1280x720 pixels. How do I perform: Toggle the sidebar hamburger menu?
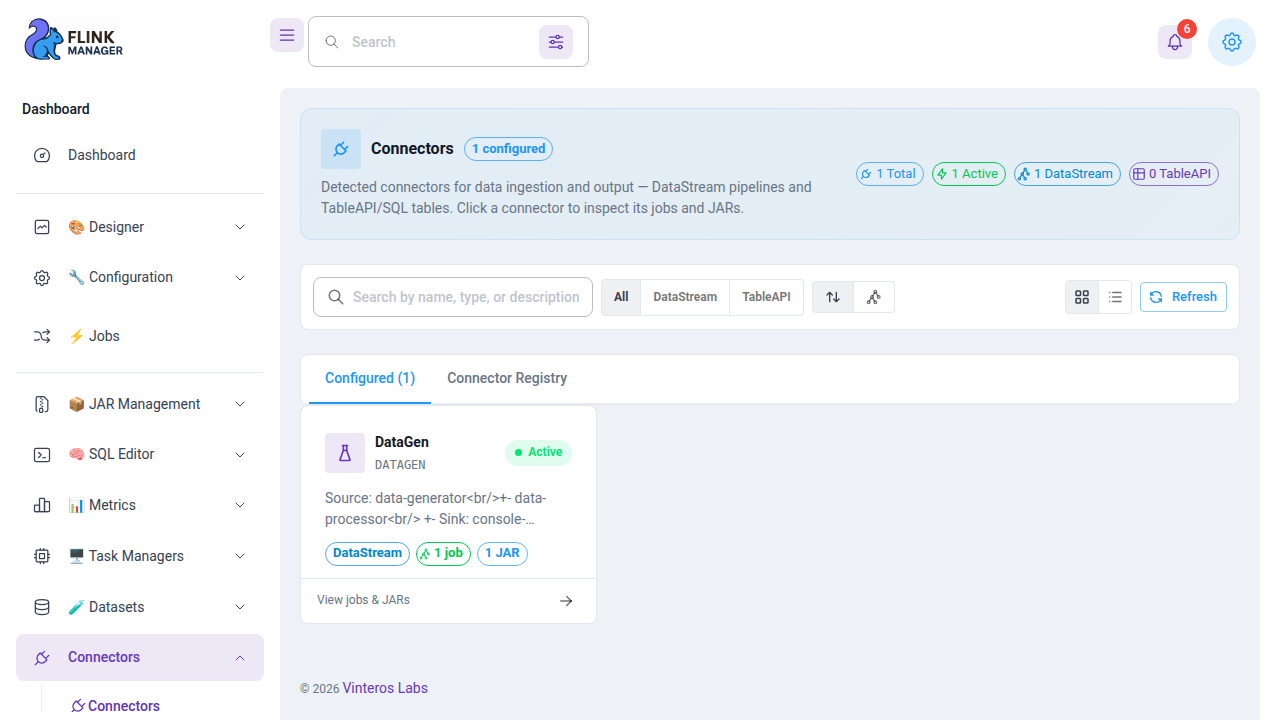(287, 35)
